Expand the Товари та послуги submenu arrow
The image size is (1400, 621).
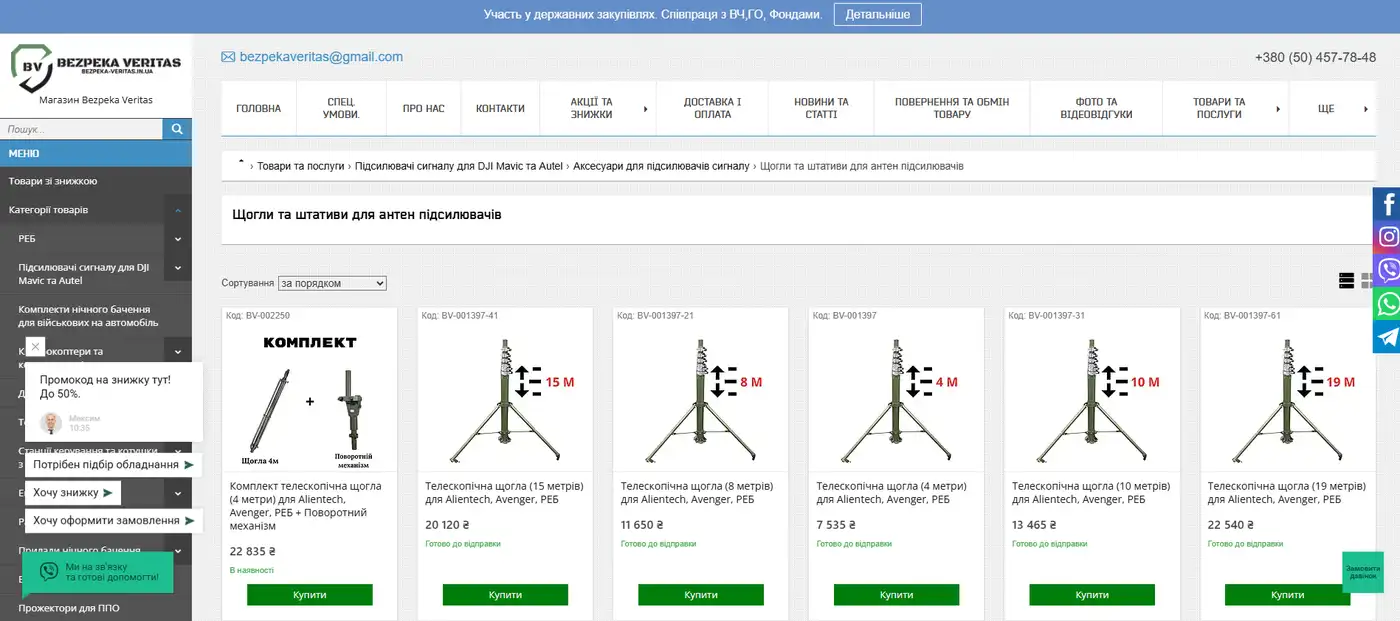[1278, 108]
